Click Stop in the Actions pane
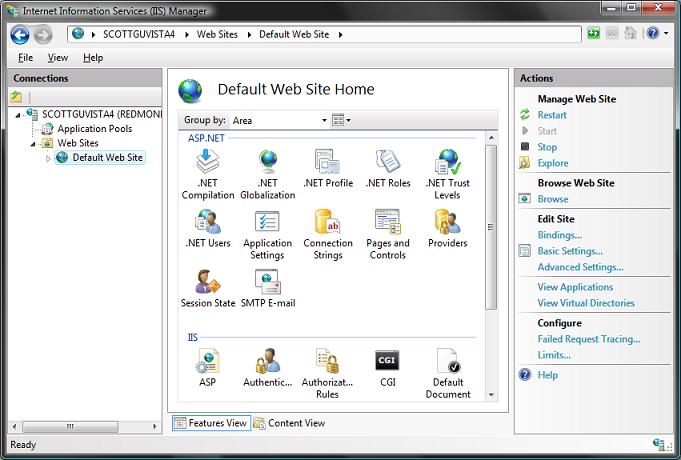The image size is (681, 460). (x=547, y=147)
